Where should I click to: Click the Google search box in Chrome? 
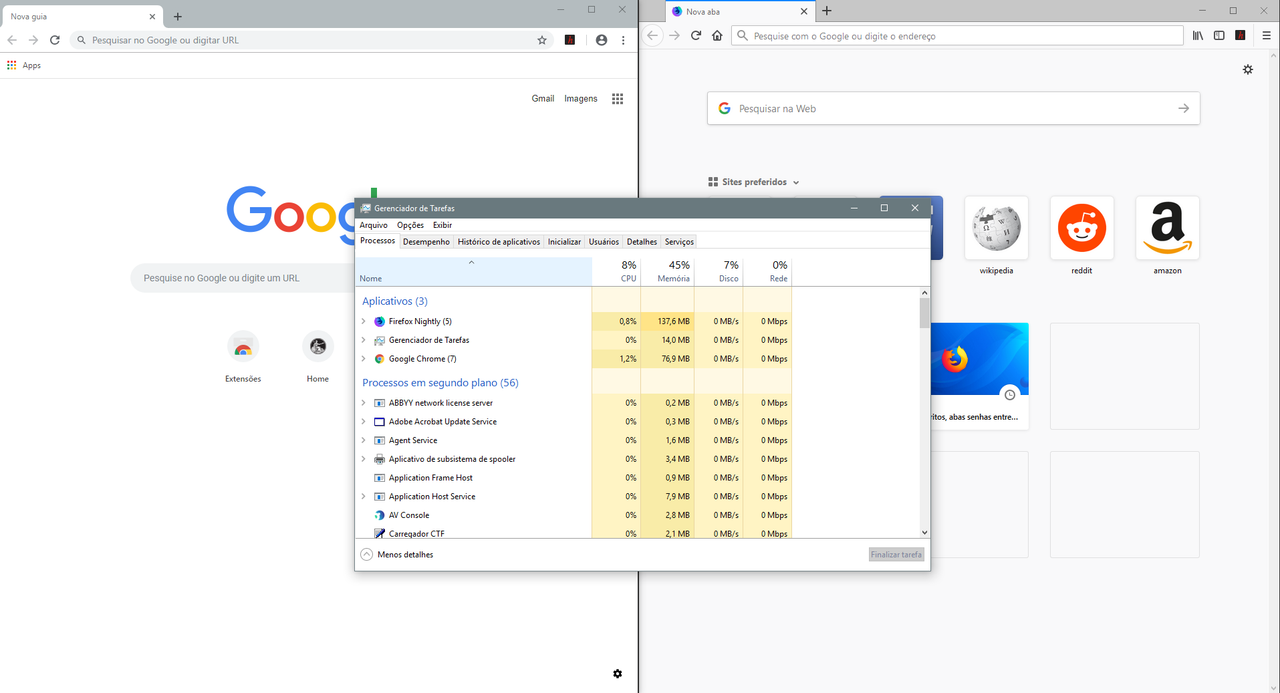(242, 278)
